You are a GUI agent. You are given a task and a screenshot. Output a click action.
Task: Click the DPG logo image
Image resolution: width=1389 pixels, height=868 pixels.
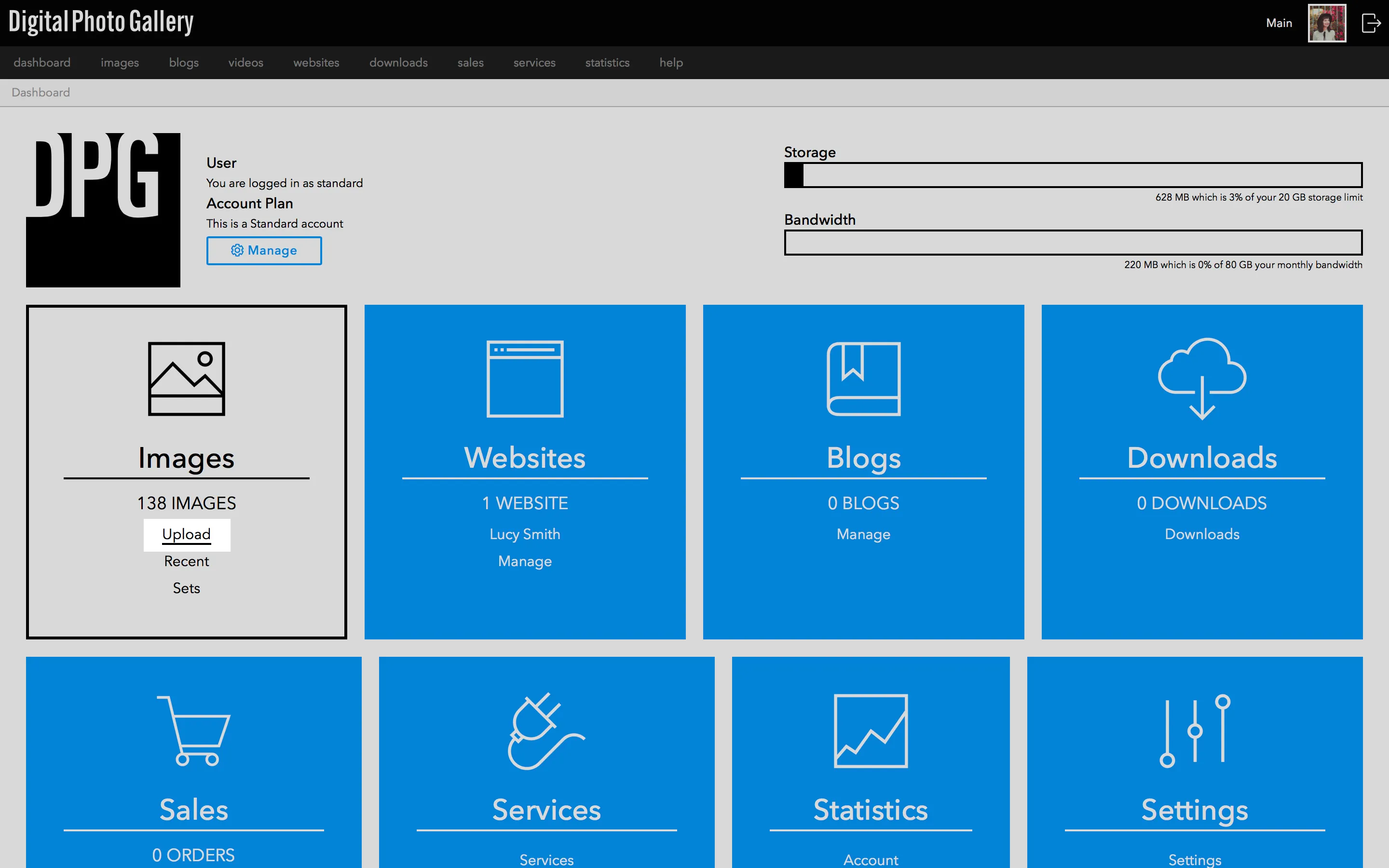[103, 210]
